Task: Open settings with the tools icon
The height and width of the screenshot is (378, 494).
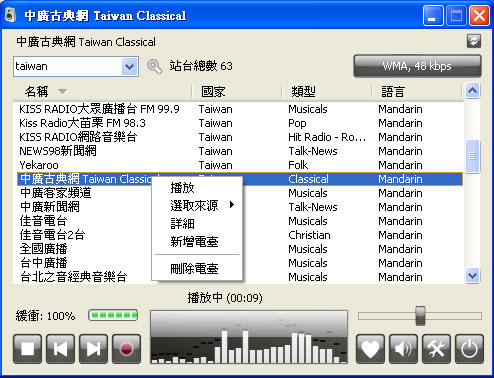Action: click(436, 349)
